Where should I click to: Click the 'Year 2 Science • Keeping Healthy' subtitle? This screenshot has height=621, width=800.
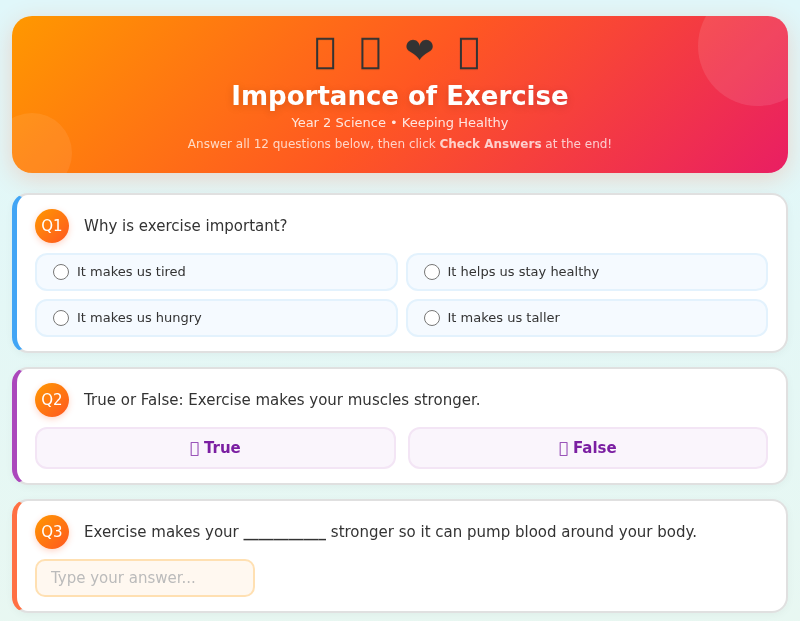click(400, 122)
